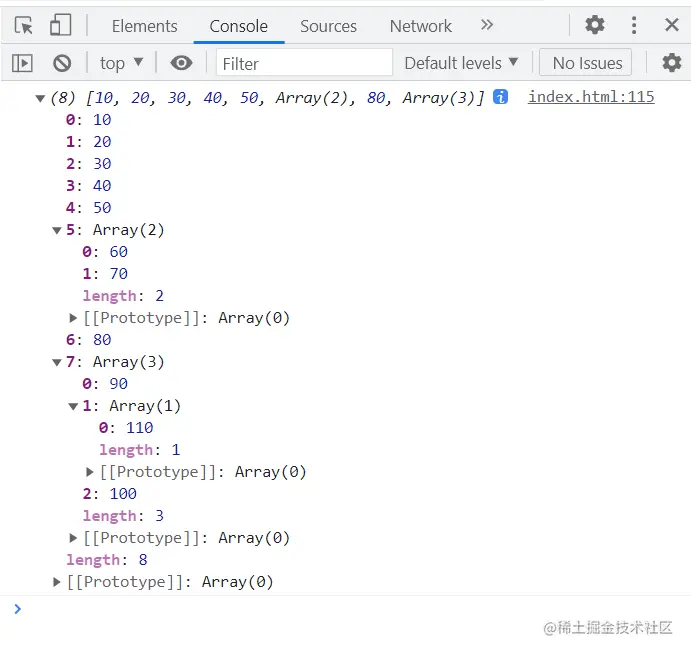The height and width of the screenshot is (654, 691).
Task: Expand [[Prototype]] under 5: Array(2)
Action: pyautogui.click(x=73, y=318)
